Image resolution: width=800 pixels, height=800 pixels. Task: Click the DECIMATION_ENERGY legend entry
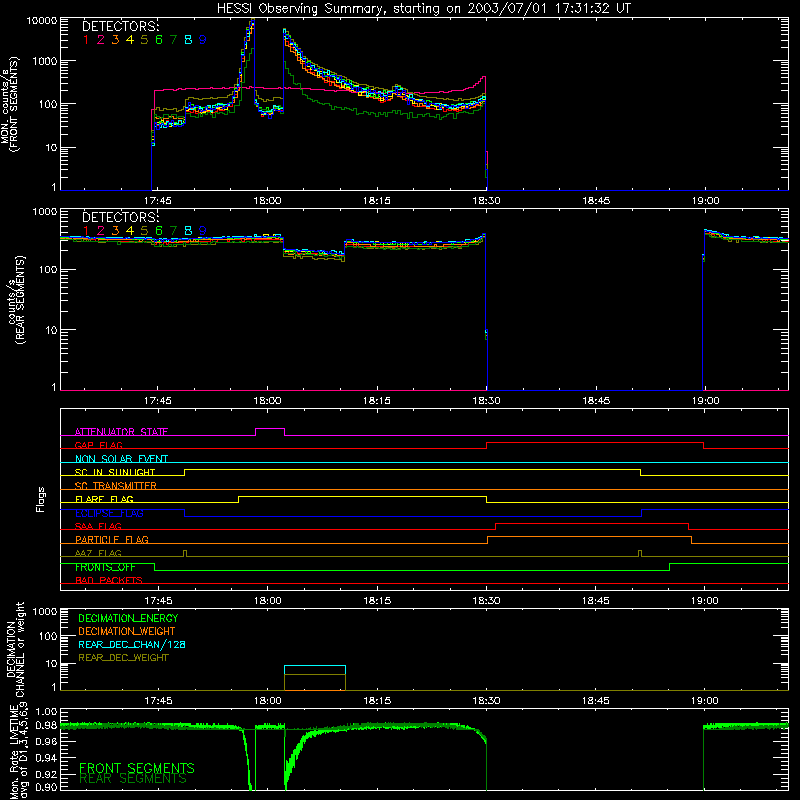click(128, 618)
